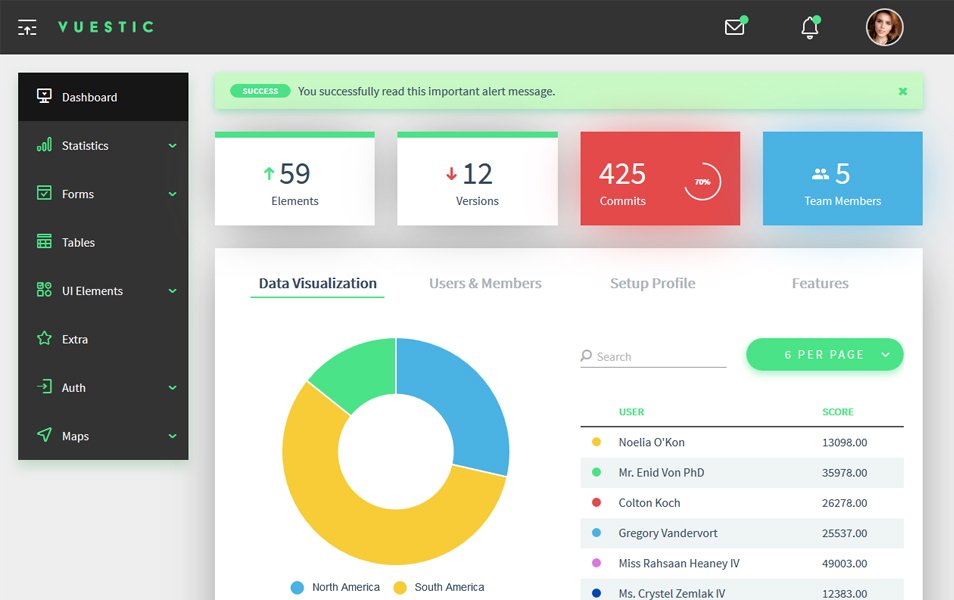Collapse the sidebar with the menu toggle icon
This screenshot has height=600, width=954.
(x=27, y=27)
